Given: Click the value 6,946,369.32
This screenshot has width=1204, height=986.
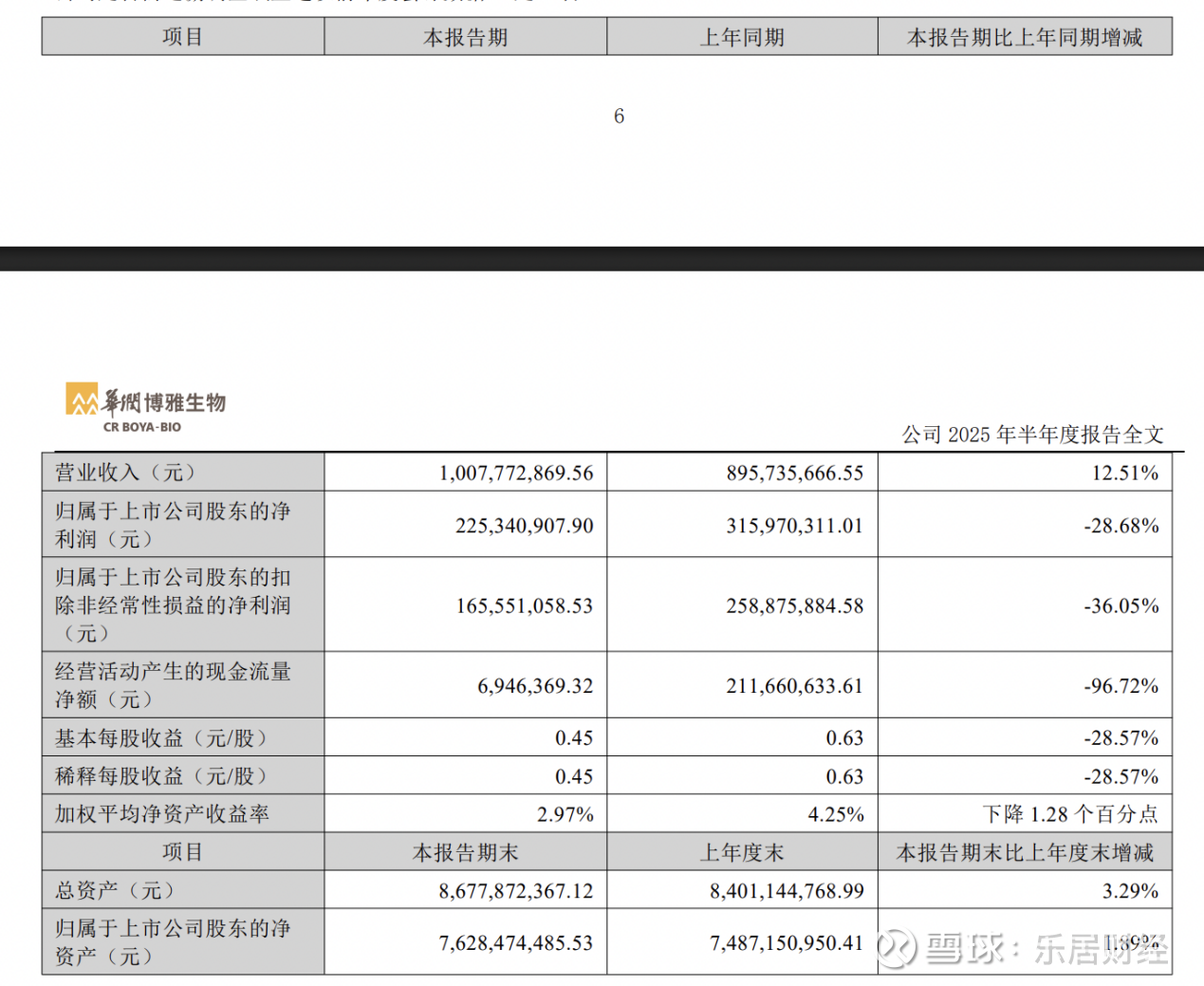Looking at the screenshot, I should click(x=535, y=686).
